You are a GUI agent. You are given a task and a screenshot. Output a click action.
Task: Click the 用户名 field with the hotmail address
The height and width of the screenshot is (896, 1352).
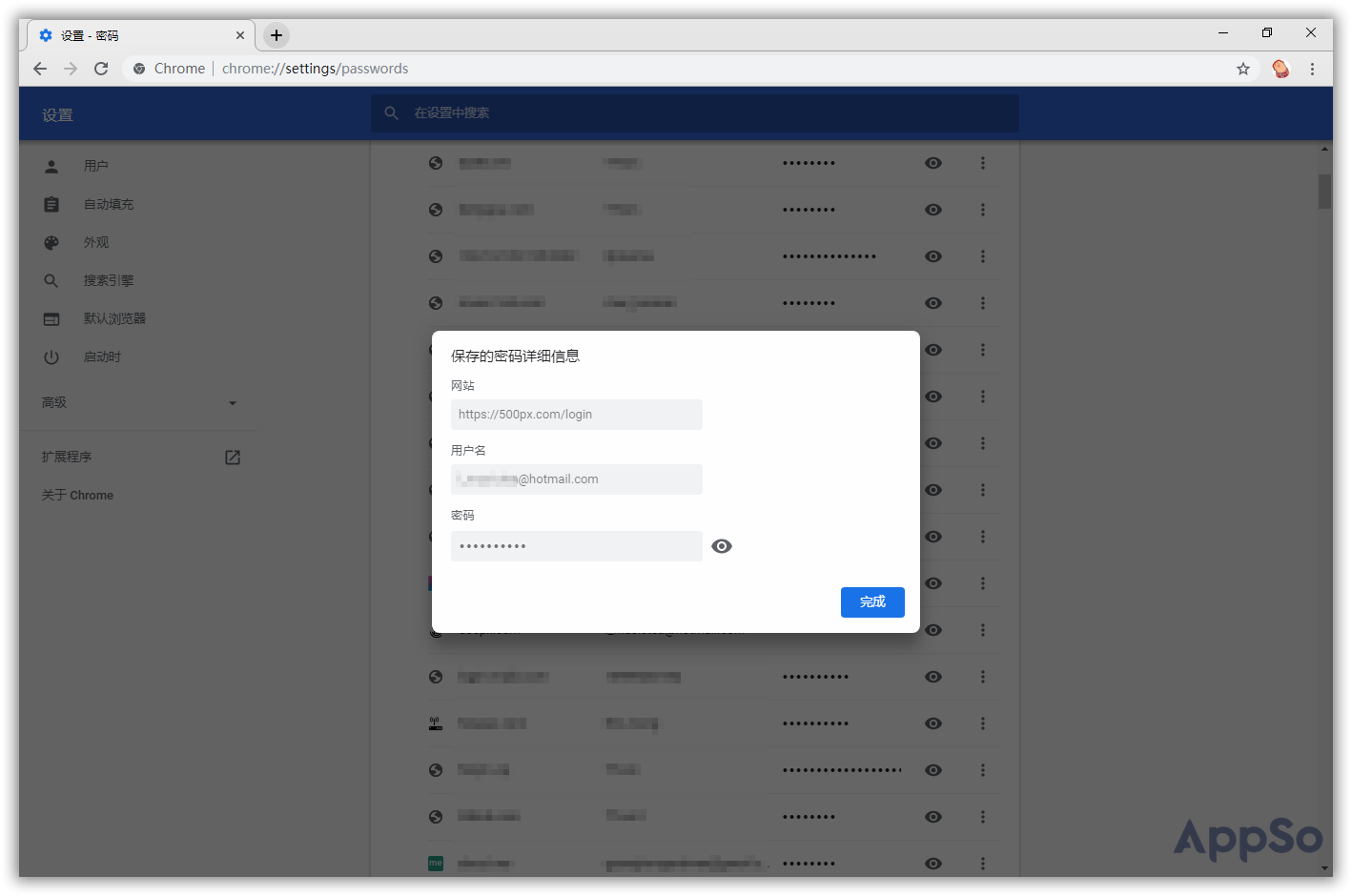[577, 479]
